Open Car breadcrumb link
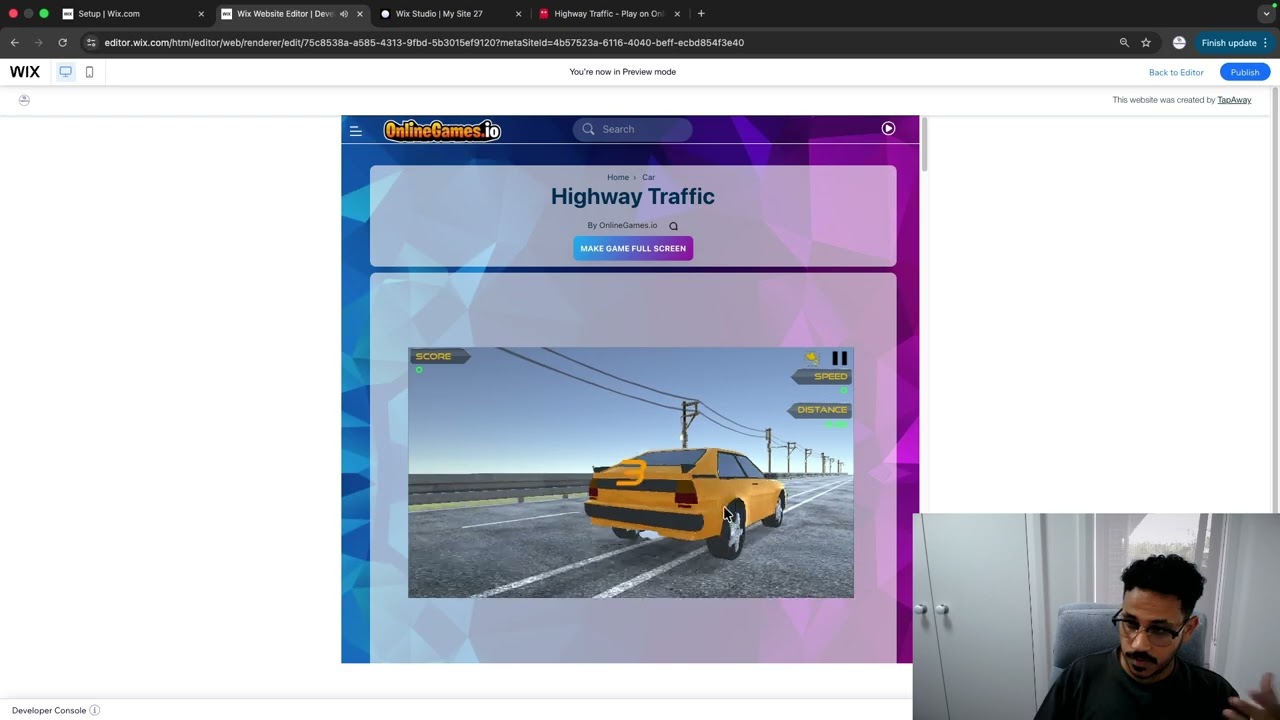This screenshot has width=1280, height=720. click(x=648, y=177)
